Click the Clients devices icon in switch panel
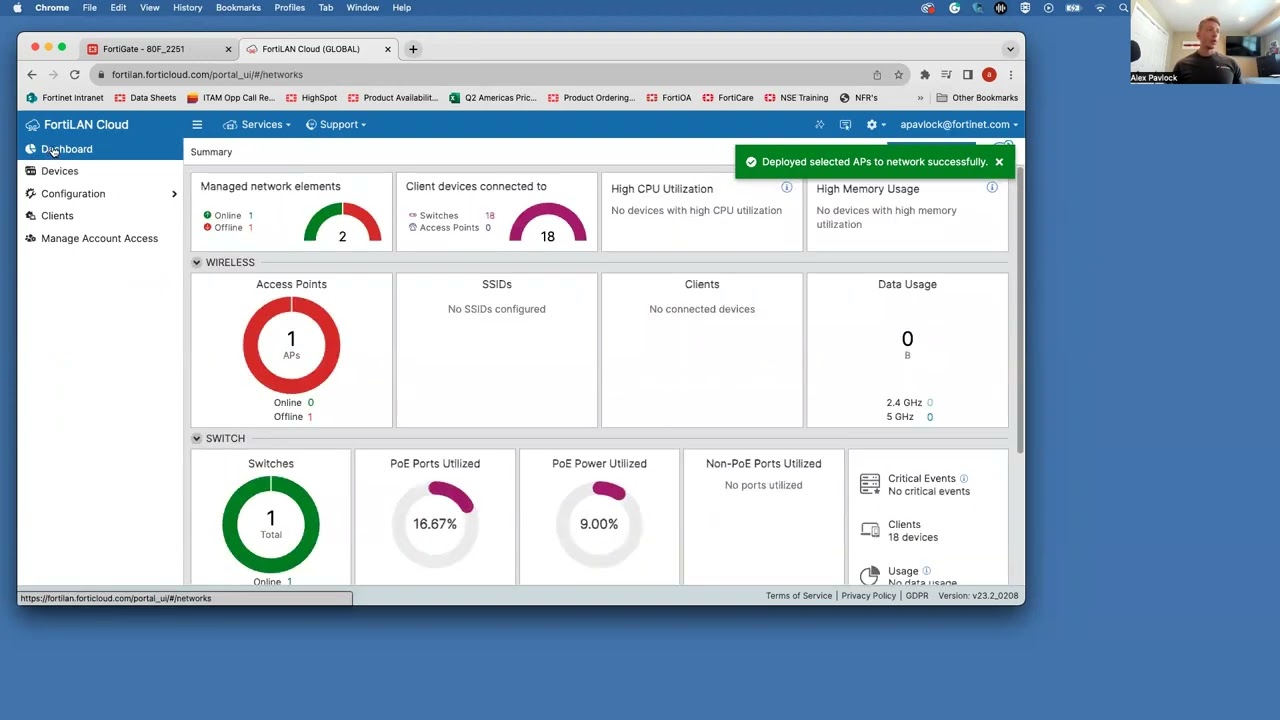Image resolution: width=1280 pixels, height=720 pixels. coord(870,530)
